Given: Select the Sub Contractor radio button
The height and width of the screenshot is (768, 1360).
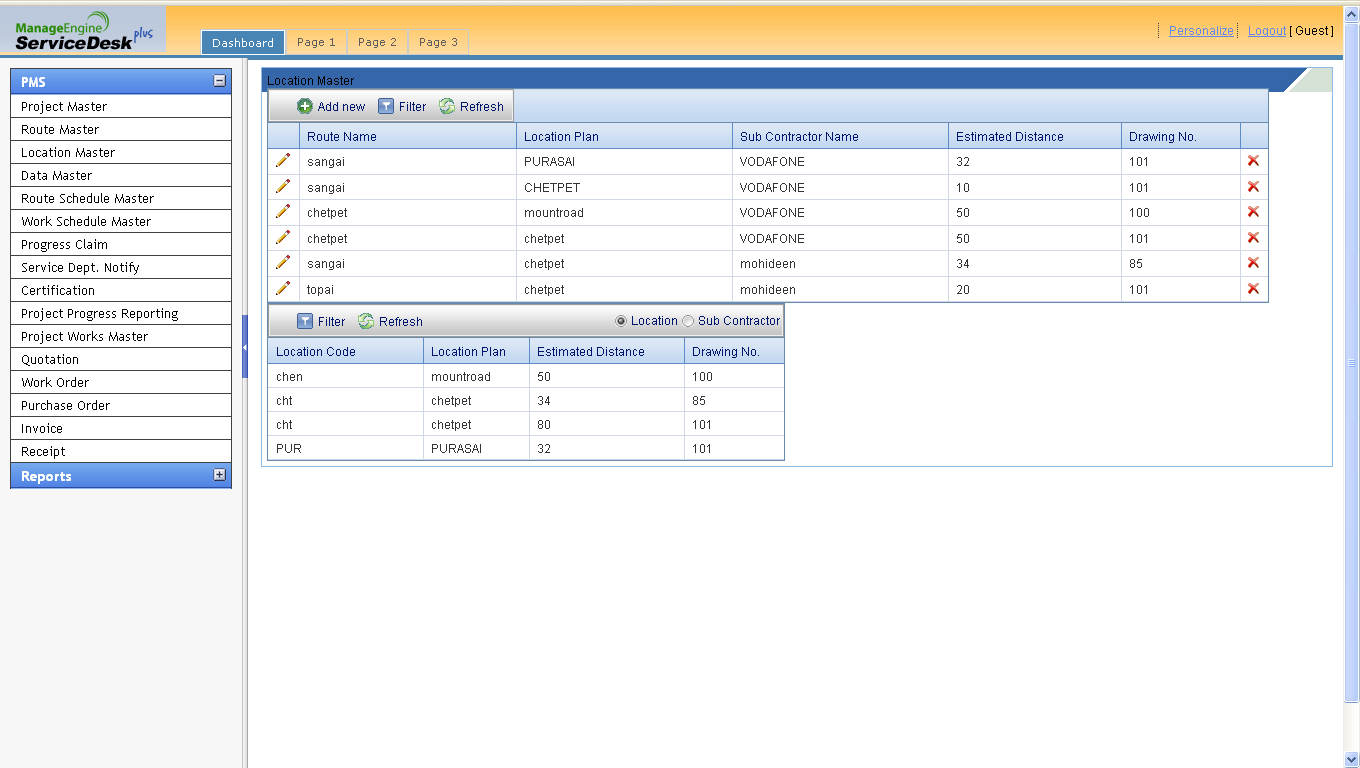Looking at the screenshot, I should [688, 321].
